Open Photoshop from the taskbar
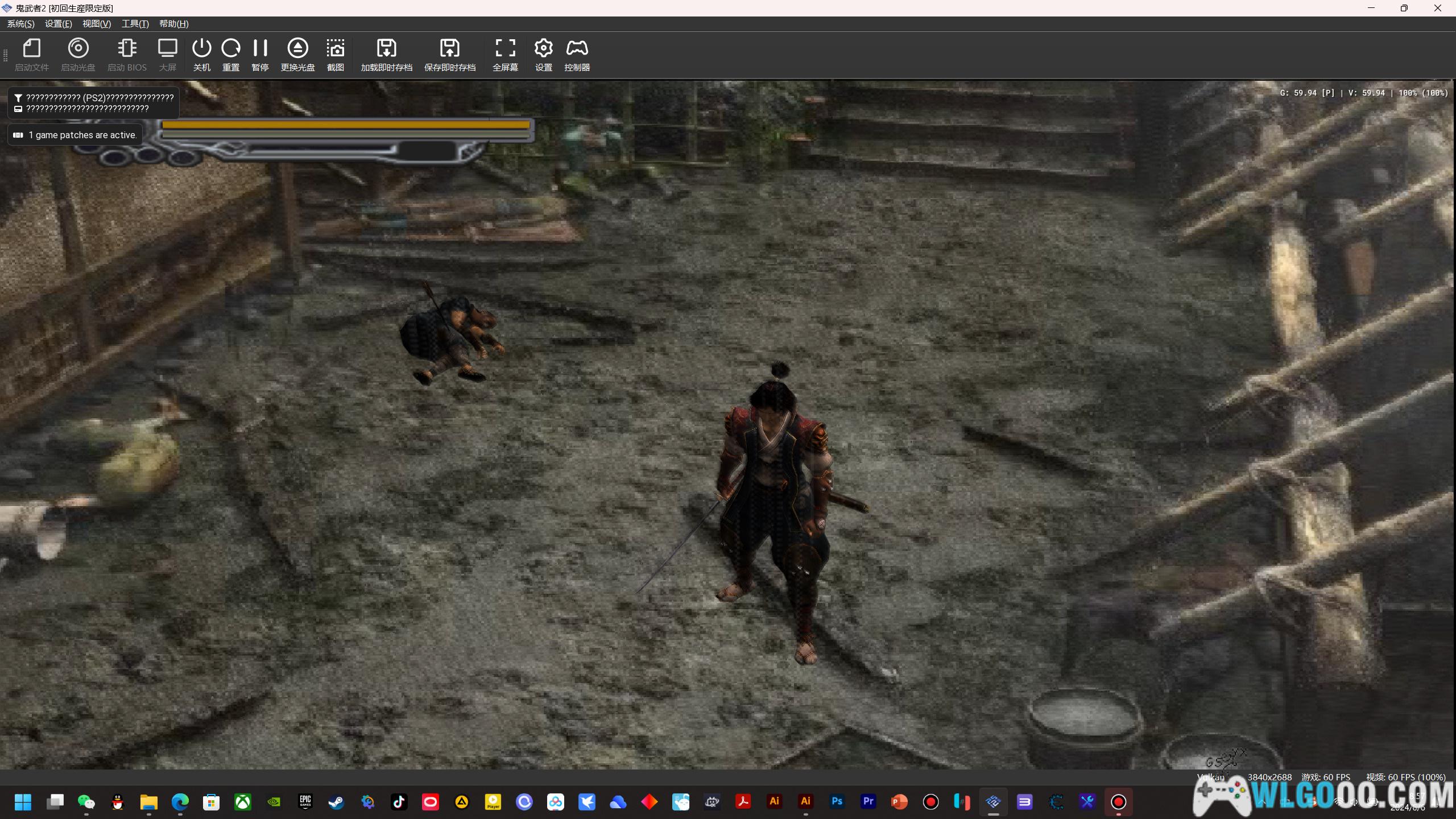 (837, 801)
